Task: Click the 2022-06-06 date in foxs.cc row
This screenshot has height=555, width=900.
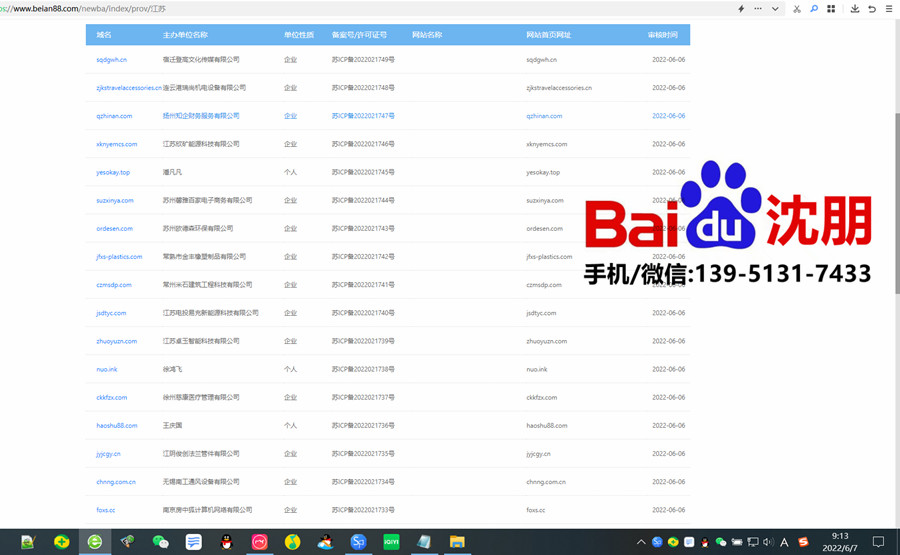Action: coord(668,510)
